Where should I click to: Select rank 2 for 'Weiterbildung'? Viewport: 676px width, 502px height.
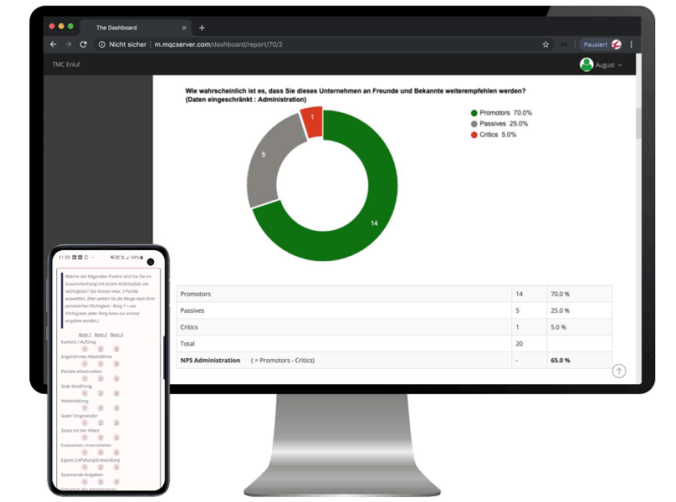100,408
